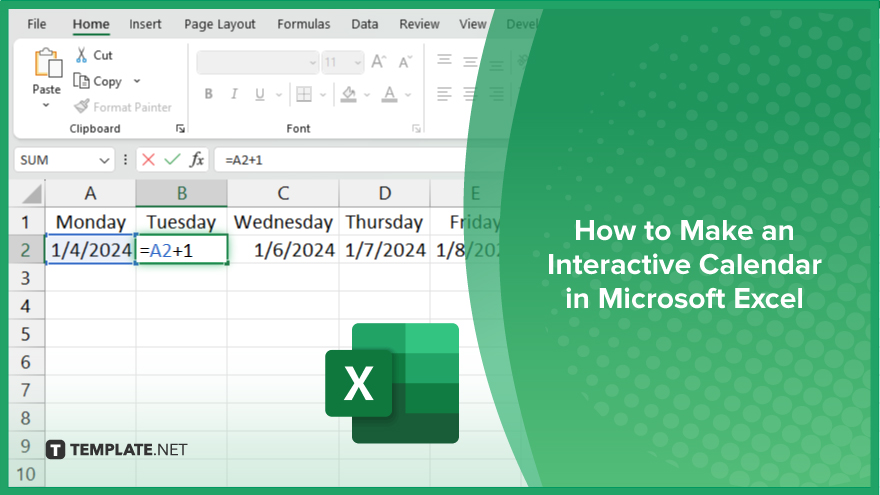Click the Select All corner triangle

(32, 194)
